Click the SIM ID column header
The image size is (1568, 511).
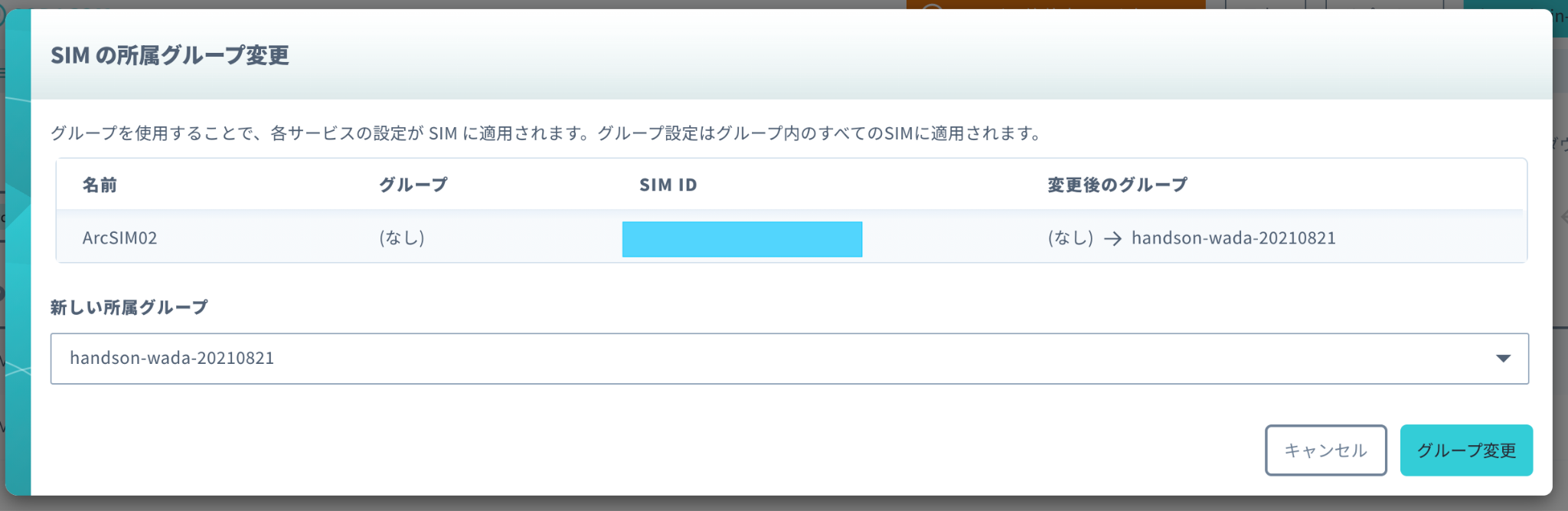[668, 185]
